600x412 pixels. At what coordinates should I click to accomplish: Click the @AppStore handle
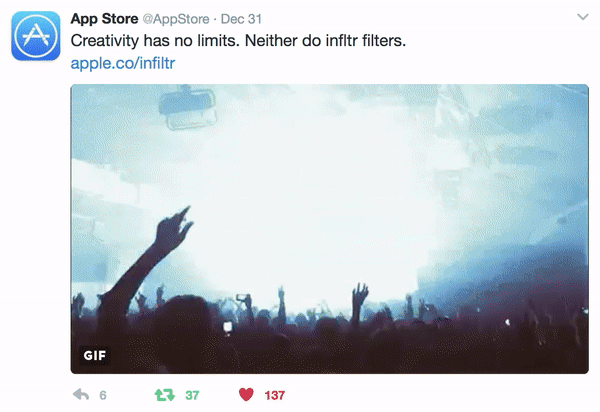pos(176,19)
